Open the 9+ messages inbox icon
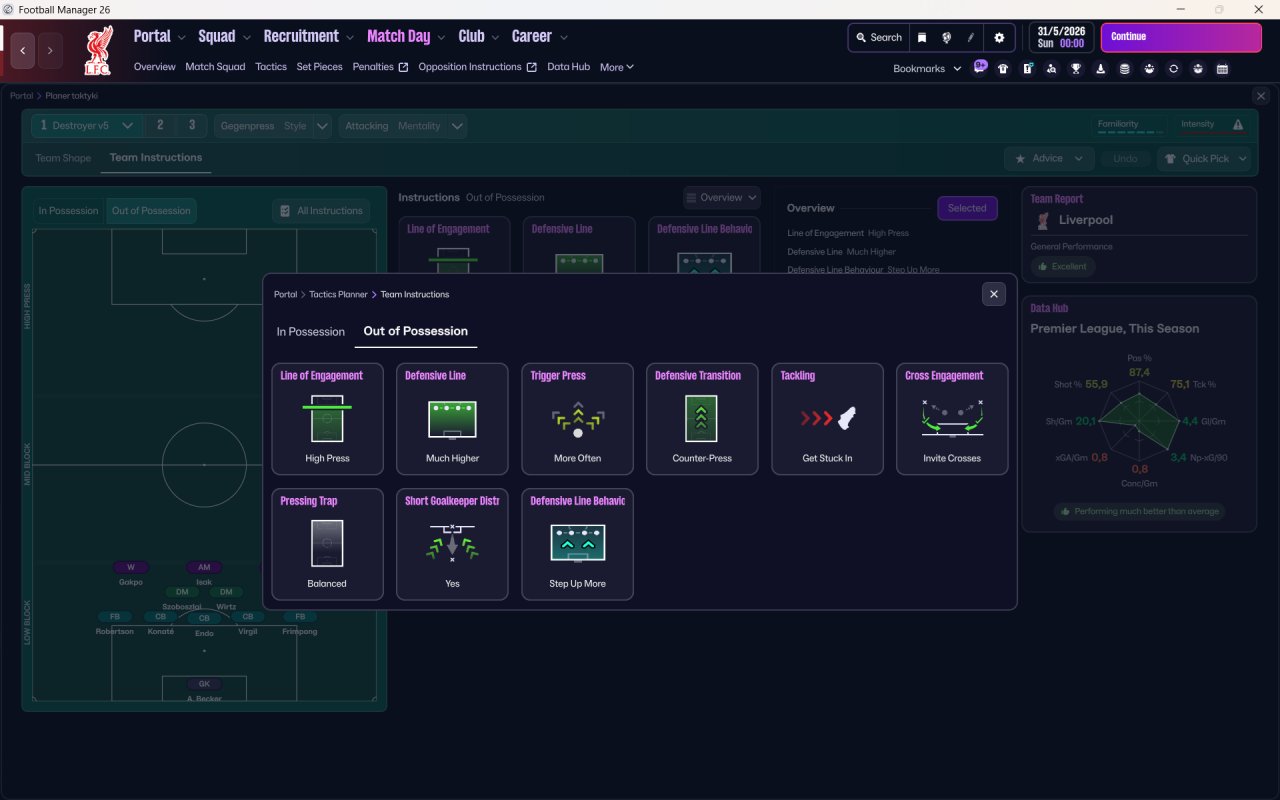 [x=980, y=67]
